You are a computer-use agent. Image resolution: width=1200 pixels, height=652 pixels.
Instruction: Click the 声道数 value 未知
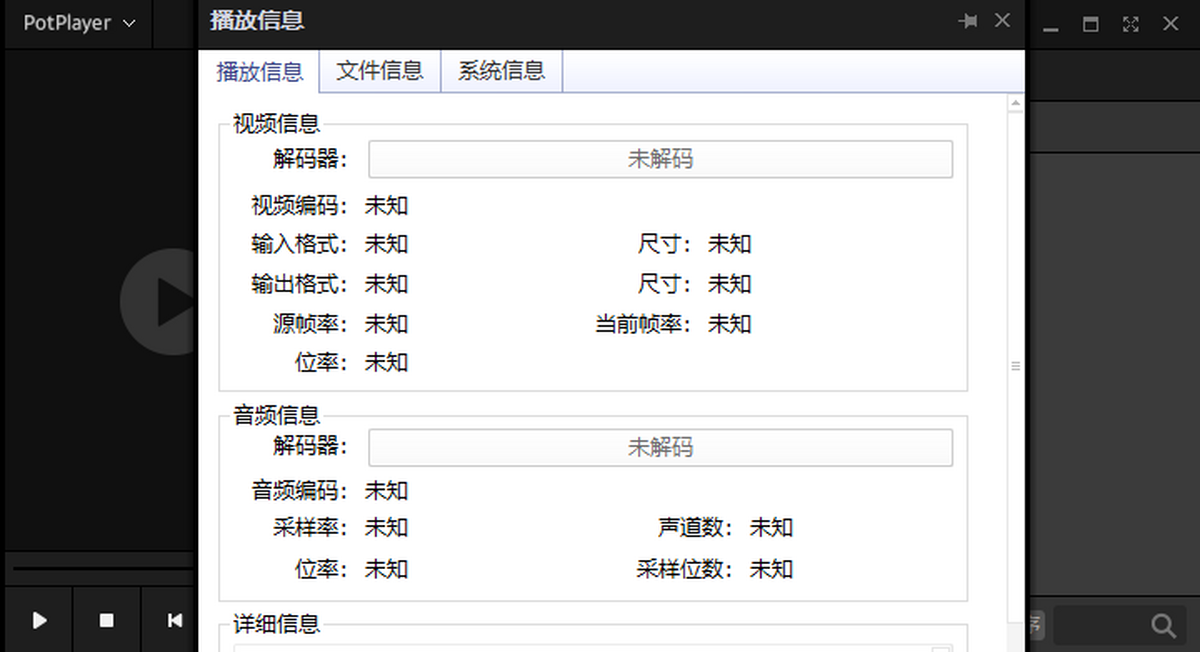[x=771, y=527]
